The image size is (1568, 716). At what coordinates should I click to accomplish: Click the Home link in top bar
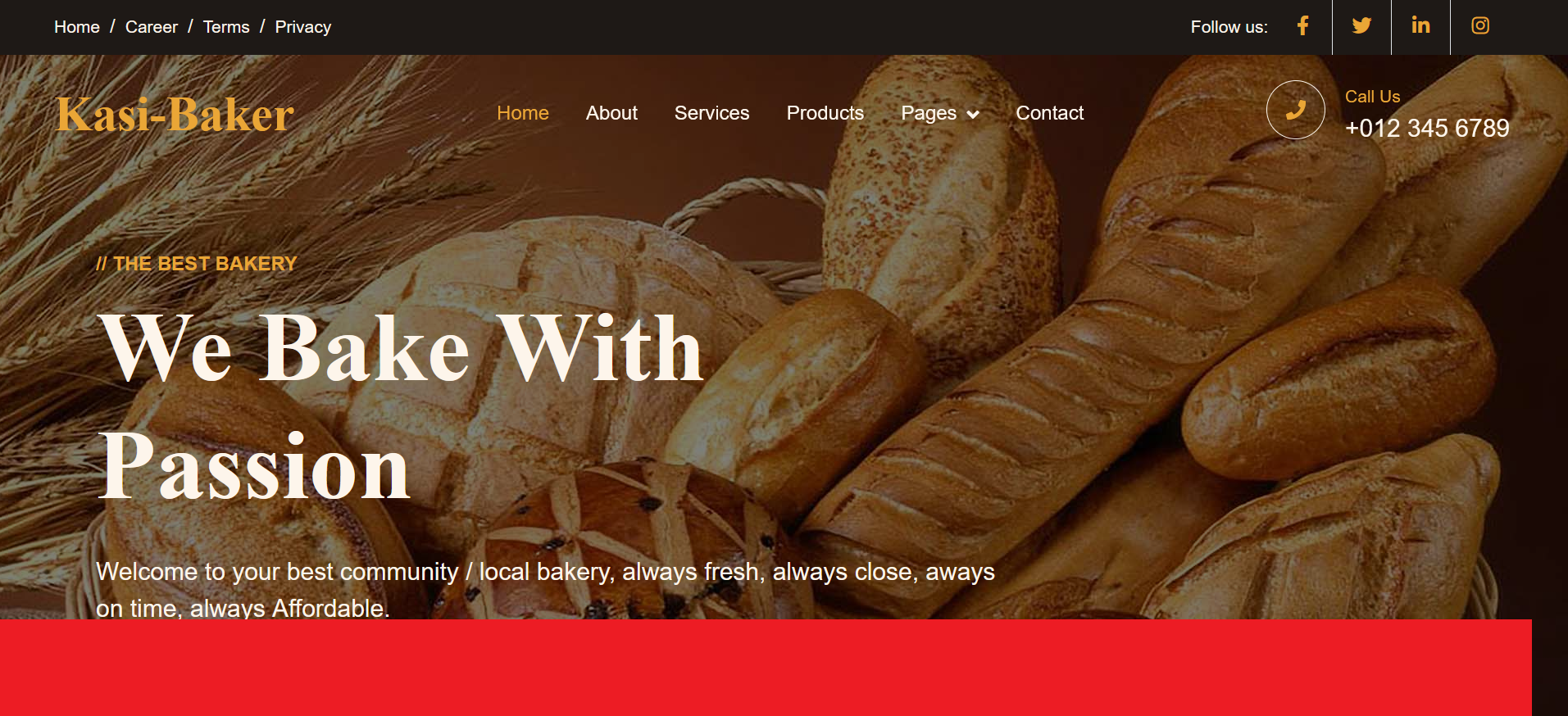77,27
